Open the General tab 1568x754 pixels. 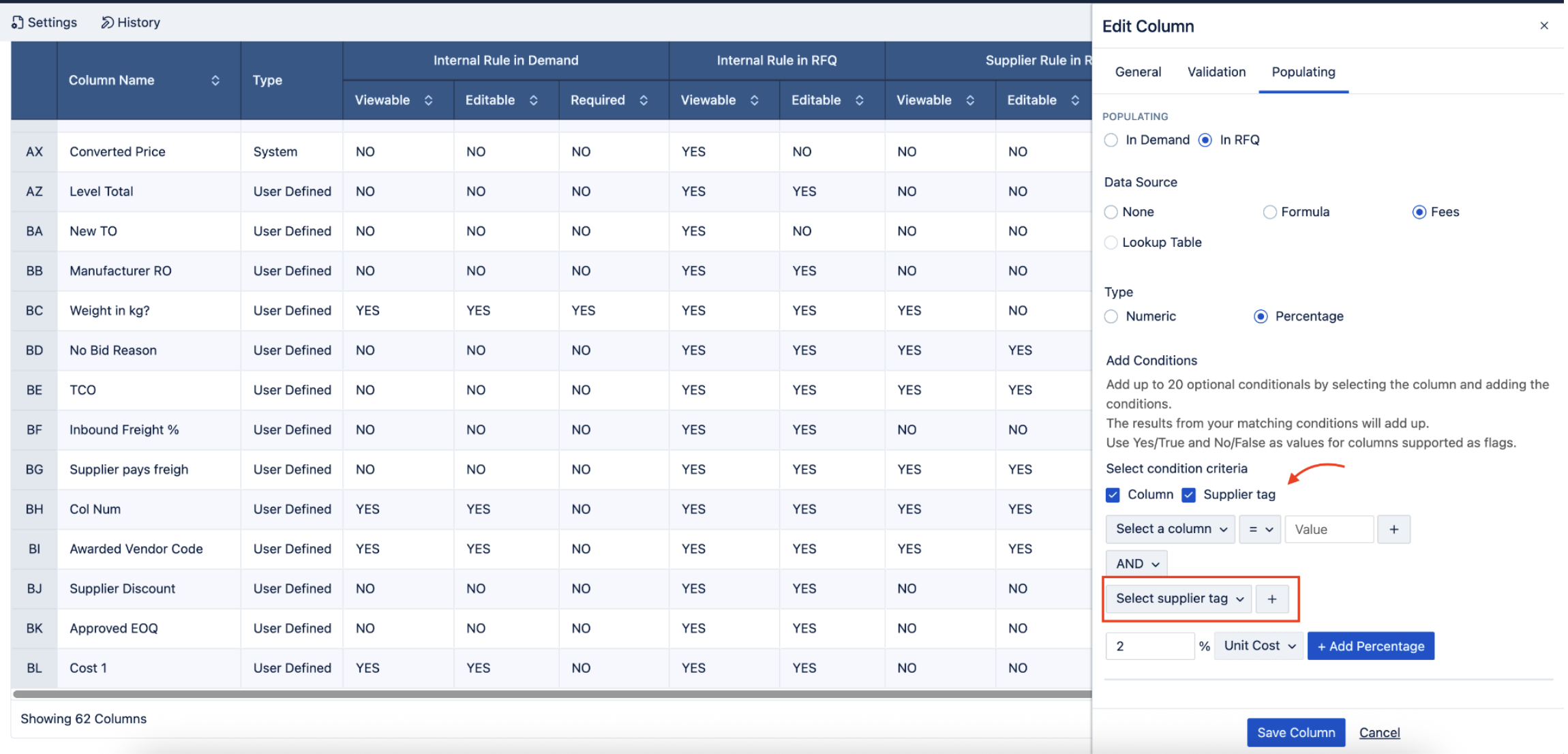click(1138, 72)
